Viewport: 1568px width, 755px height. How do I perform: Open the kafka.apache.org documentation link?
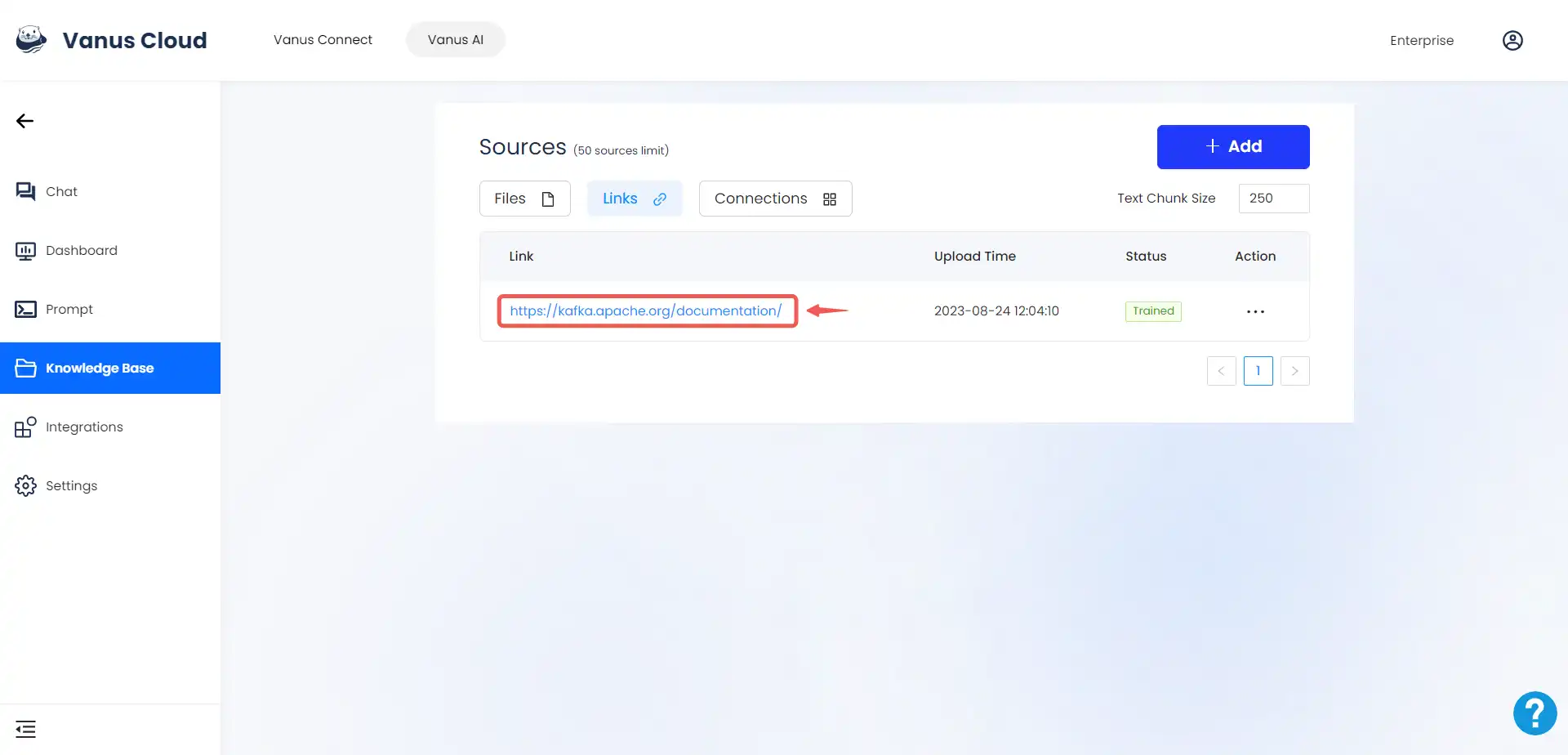pos(646,310)
